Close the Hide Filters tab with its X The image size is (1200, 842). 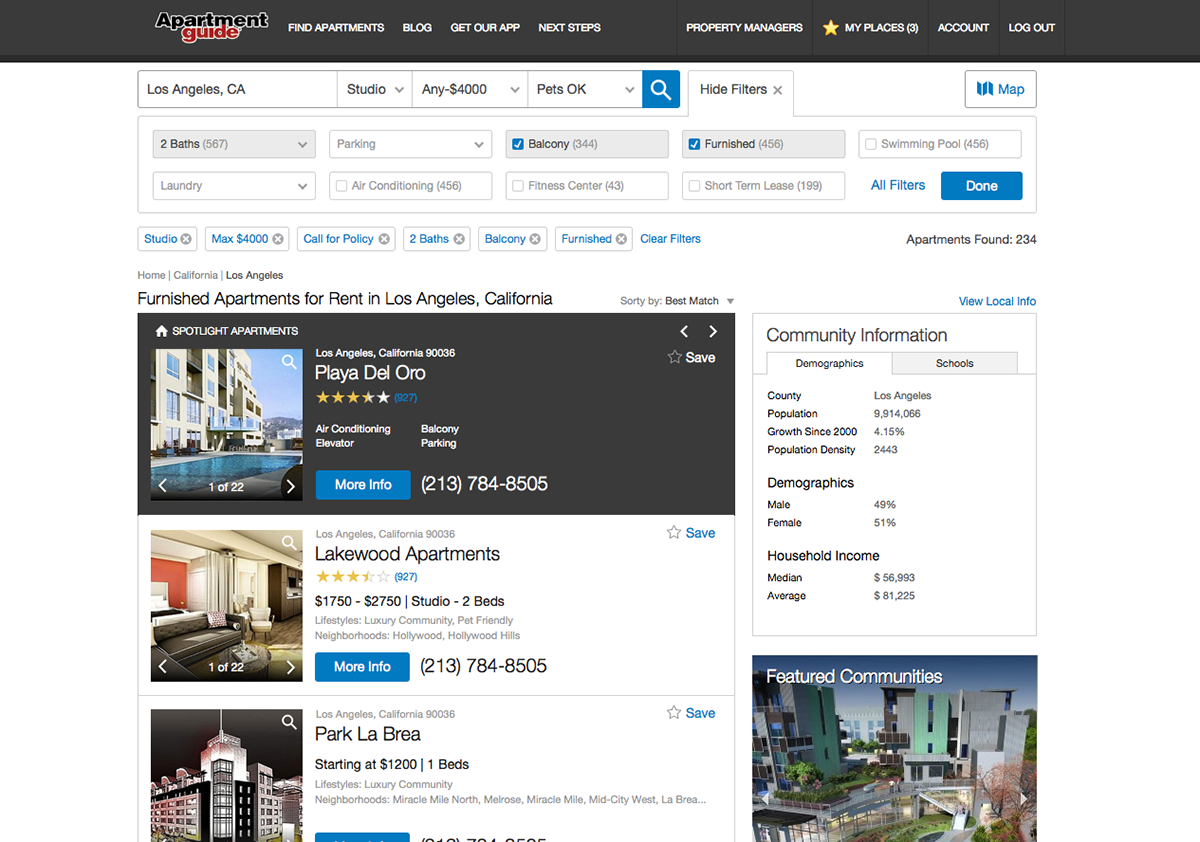pyautogui.click(x=777, y=90)
